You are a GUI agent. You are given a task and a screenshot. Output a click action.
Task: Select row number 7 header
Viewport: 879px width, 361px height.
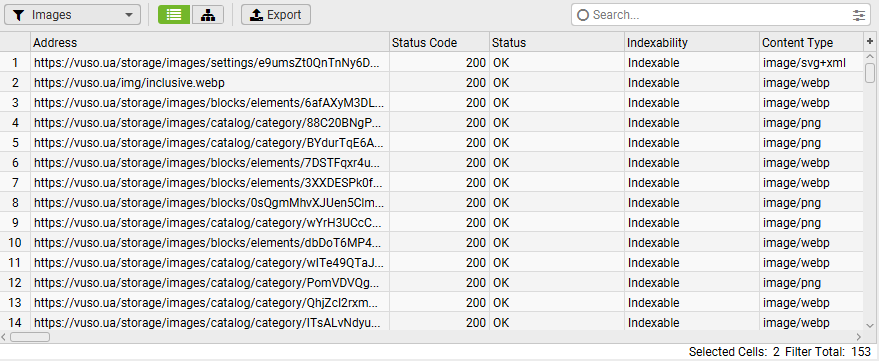click(x=15, y=183)
